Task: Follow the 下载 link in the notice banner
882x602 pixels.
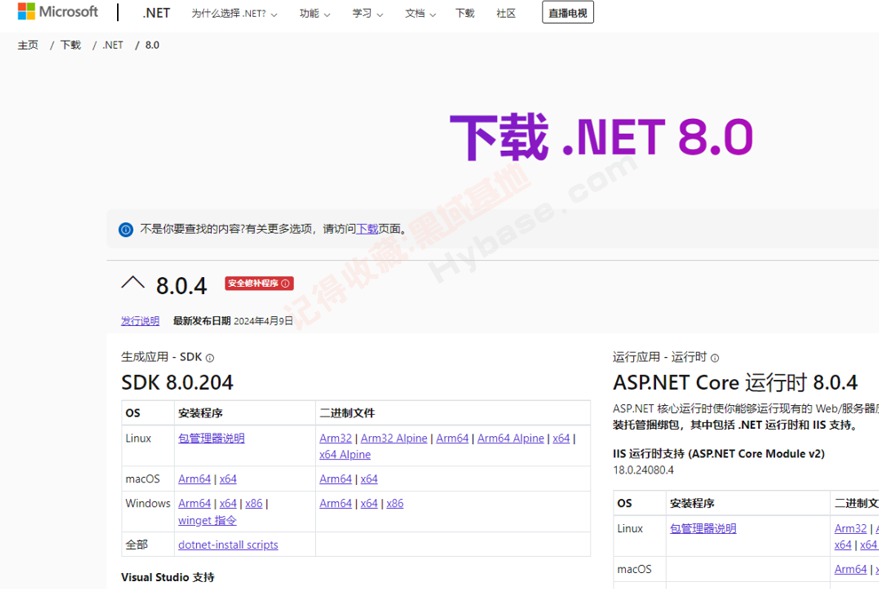Action: (x=367, y=229)
